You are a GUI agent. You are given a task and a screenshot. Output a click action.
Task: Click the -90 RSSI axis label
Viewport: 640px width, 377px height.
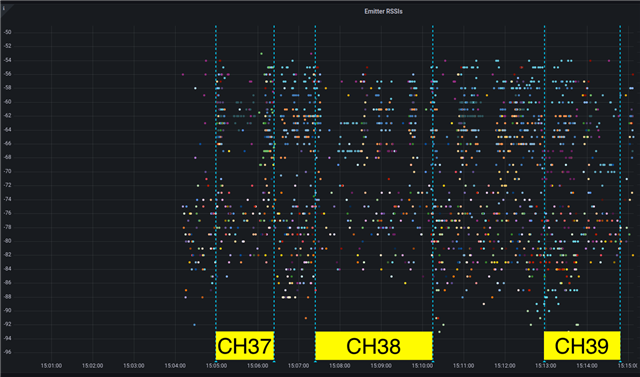[7, 310]
